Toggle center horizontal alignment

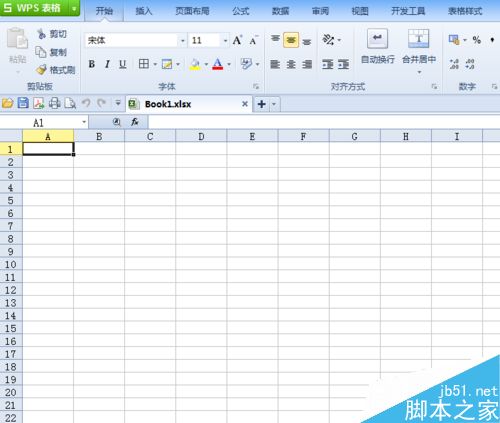291,64
